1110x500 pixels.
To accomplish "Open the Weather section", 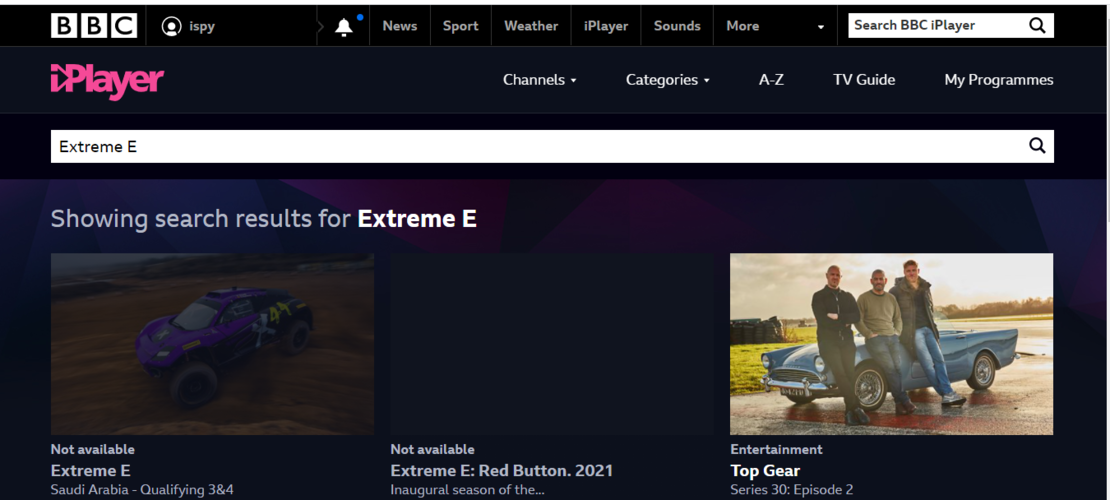I will pos(531,26).
